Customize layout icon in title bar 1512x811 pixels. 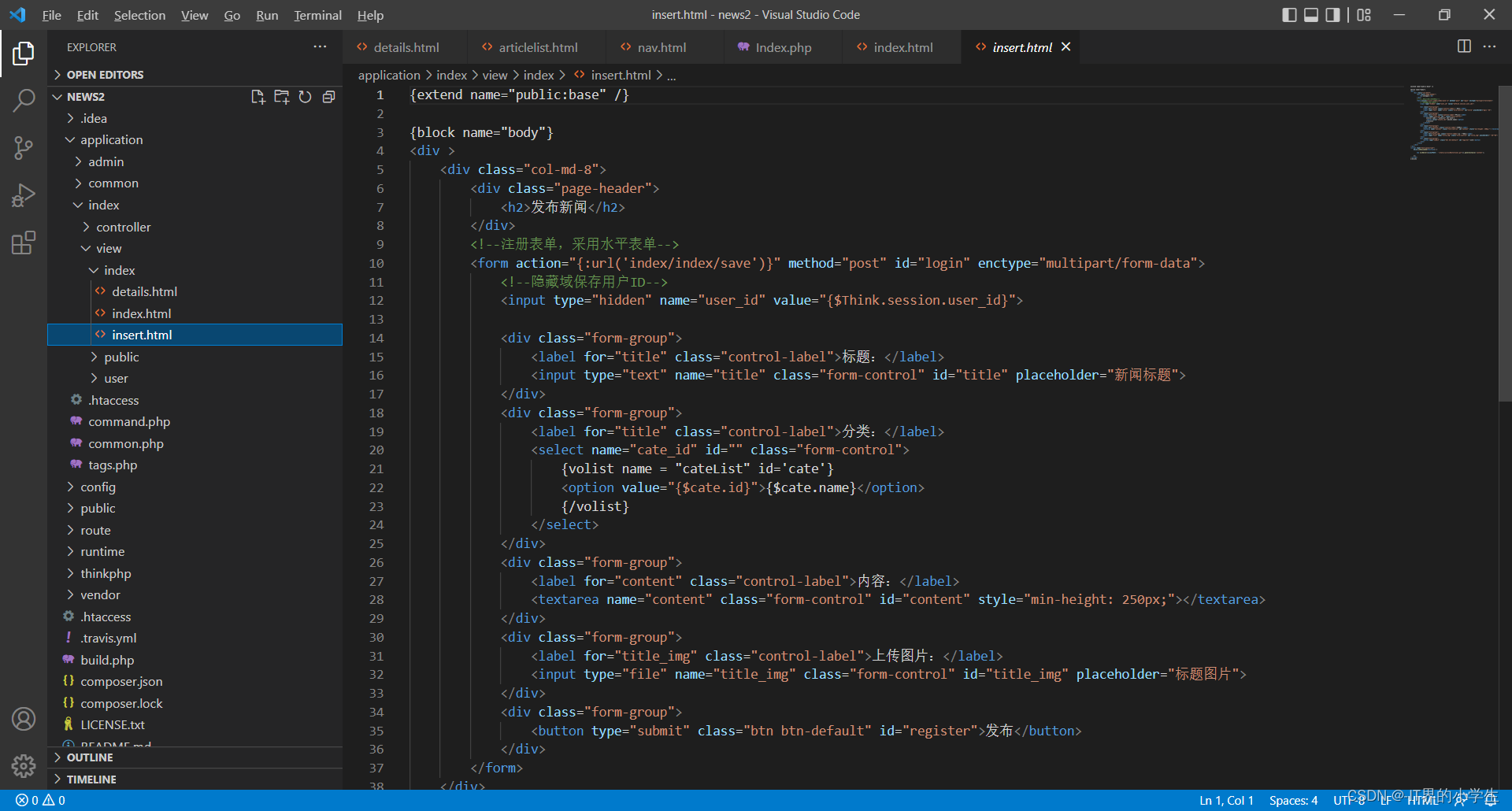[1364, 15]
